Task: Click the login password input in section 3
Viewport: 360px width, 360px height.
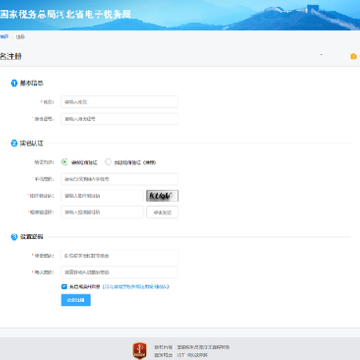Action: pos(119,256)
